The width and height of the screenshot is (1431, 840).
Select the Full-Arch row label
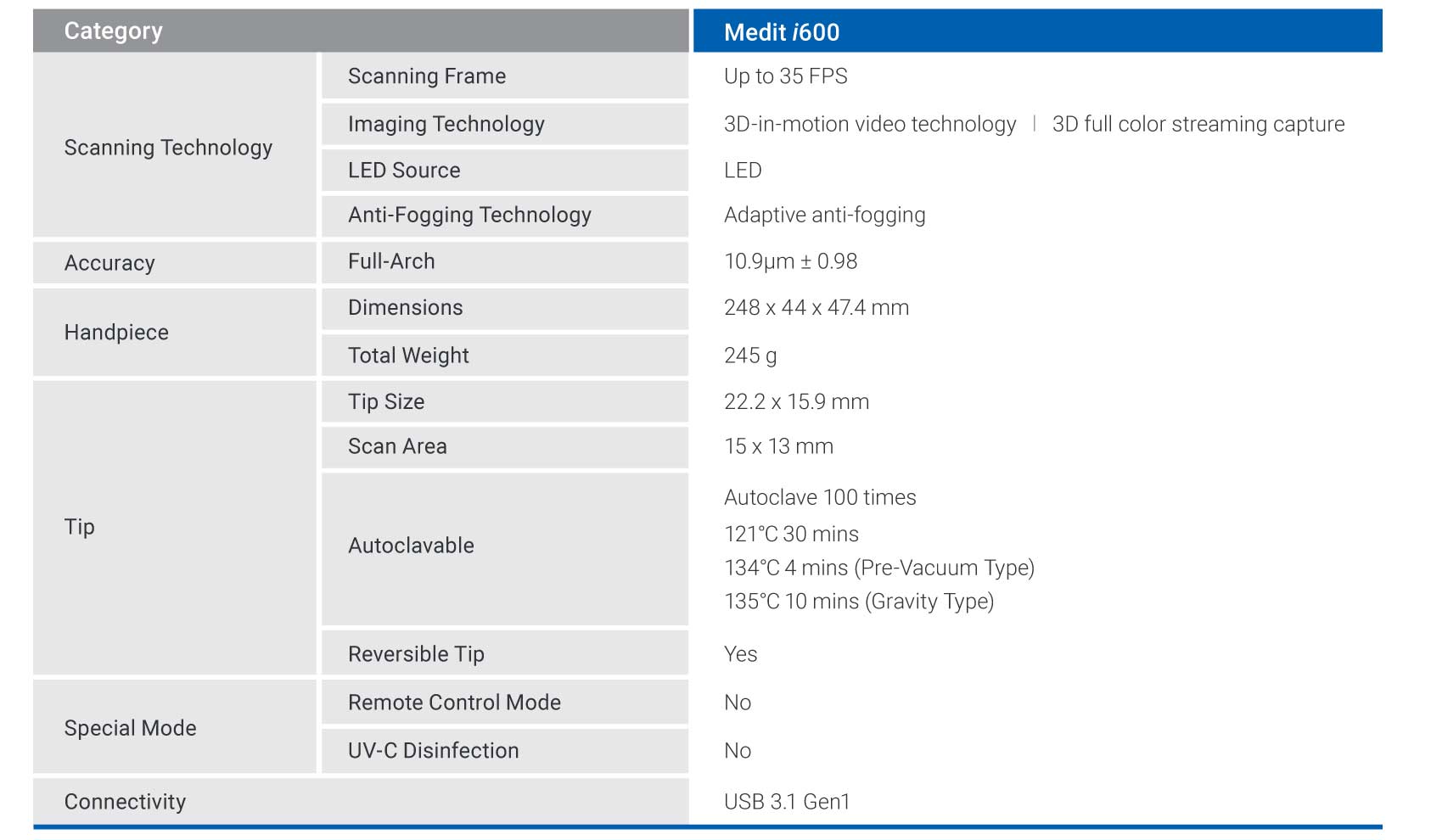click(505, 262)
